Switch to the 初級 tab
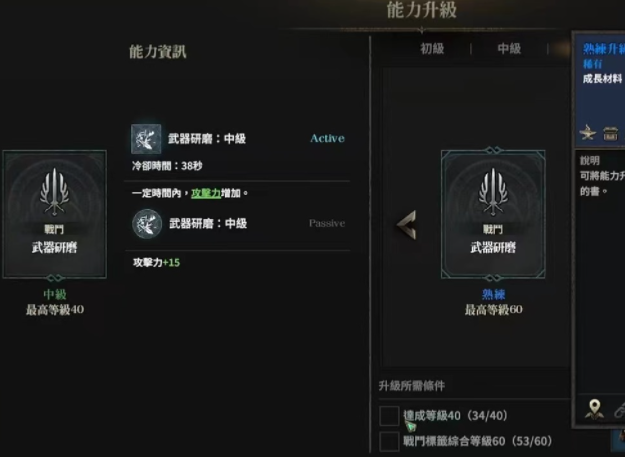This screenshot has width=625, height=457. click(432, 49)
